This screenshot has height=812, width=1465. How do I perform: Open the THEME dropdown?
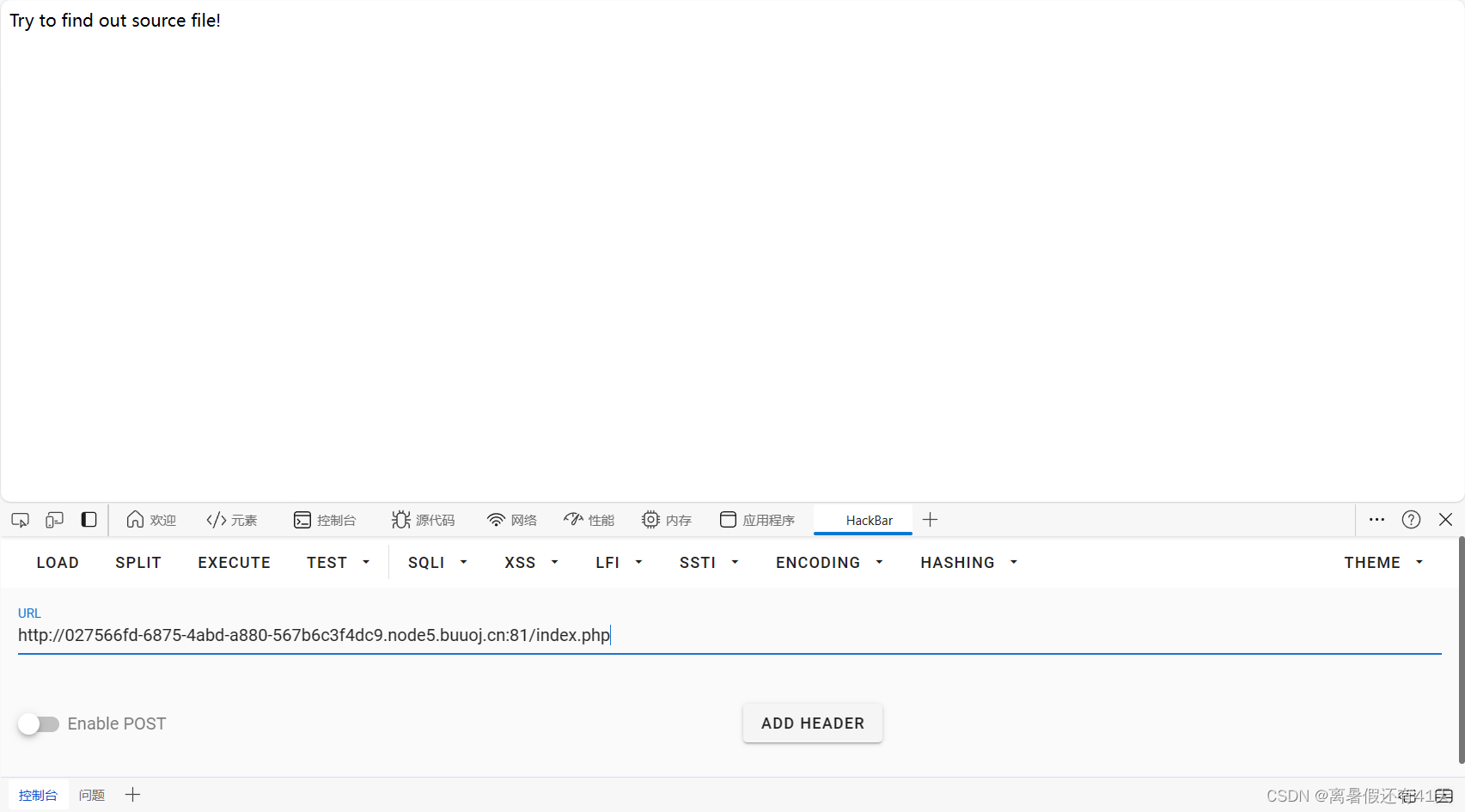tap(1383, 563)
